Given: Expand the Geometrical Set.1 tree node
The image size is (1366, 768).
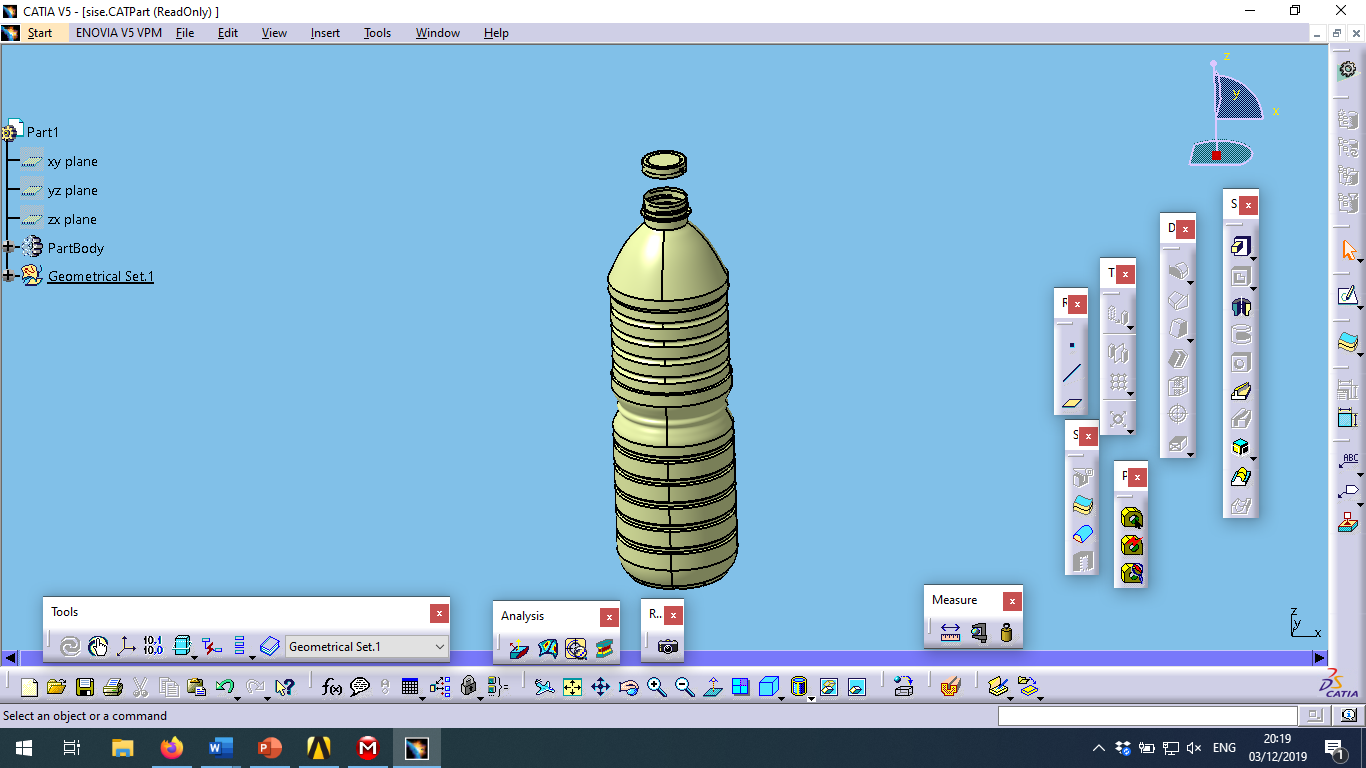Looking at the screenshot, I should pos(9,276).
